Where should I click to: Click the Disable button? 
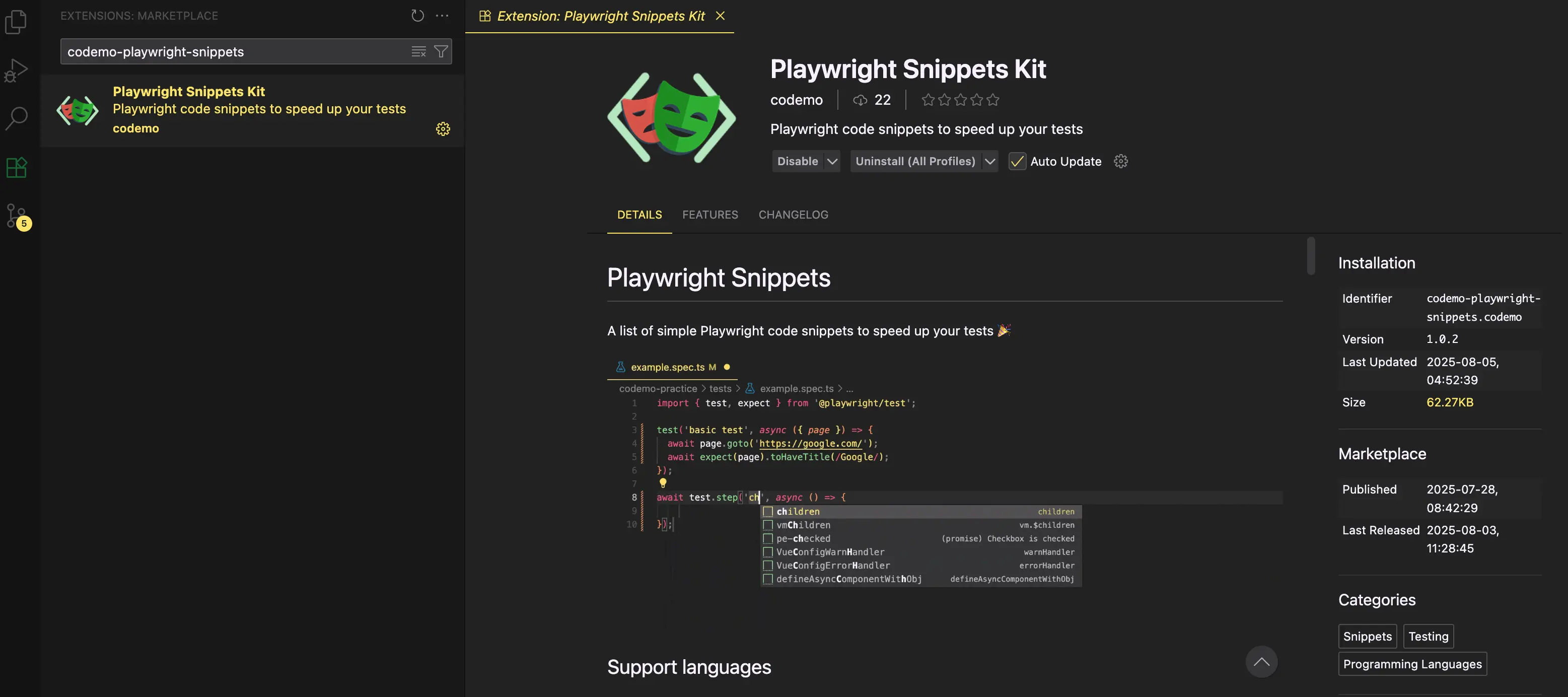[798, 161]
